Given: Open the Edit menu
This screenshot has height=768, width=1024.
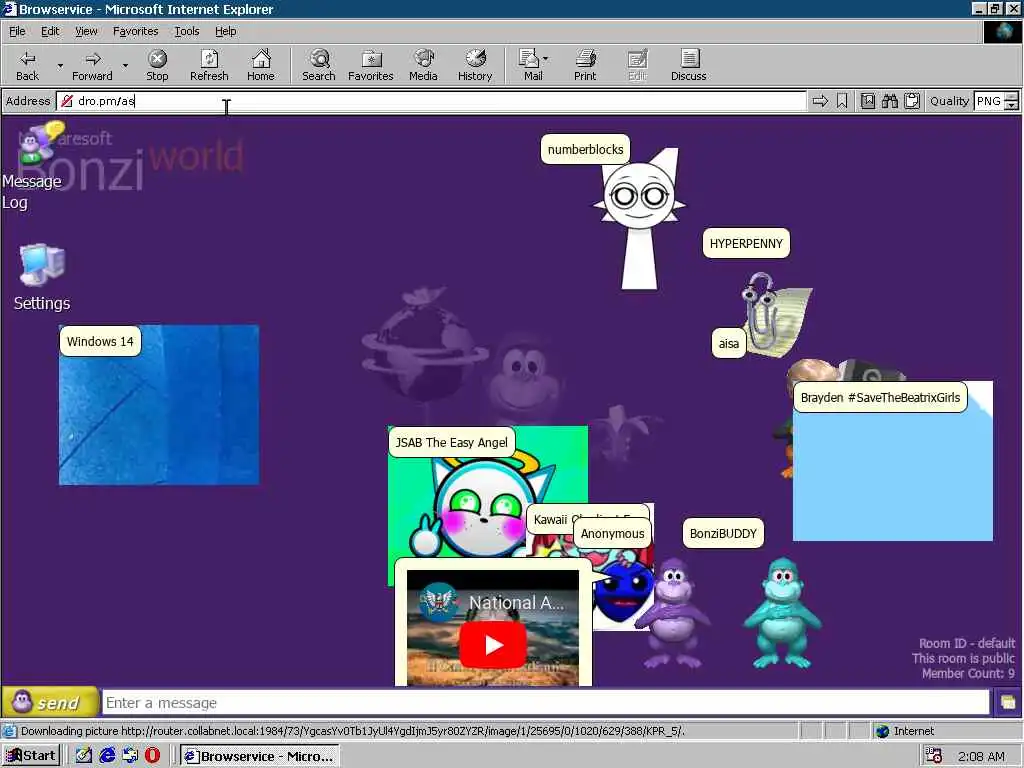Looking at the screenshot, I should (50, 31).
